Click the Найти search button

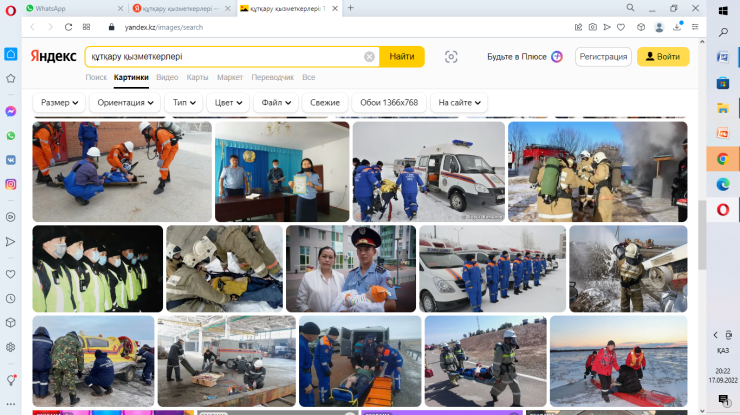(402, 57)
